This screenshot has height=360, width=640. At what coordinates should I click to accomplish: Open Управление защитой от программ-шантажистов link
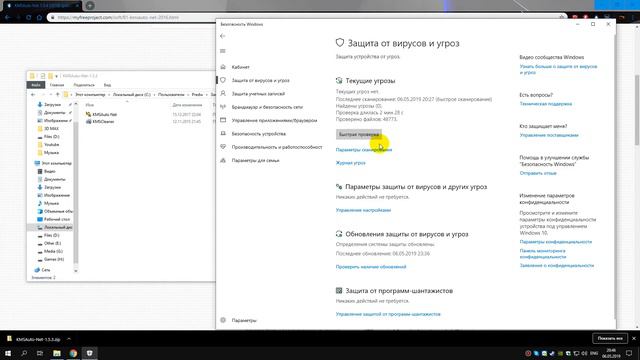click(388, 314)
